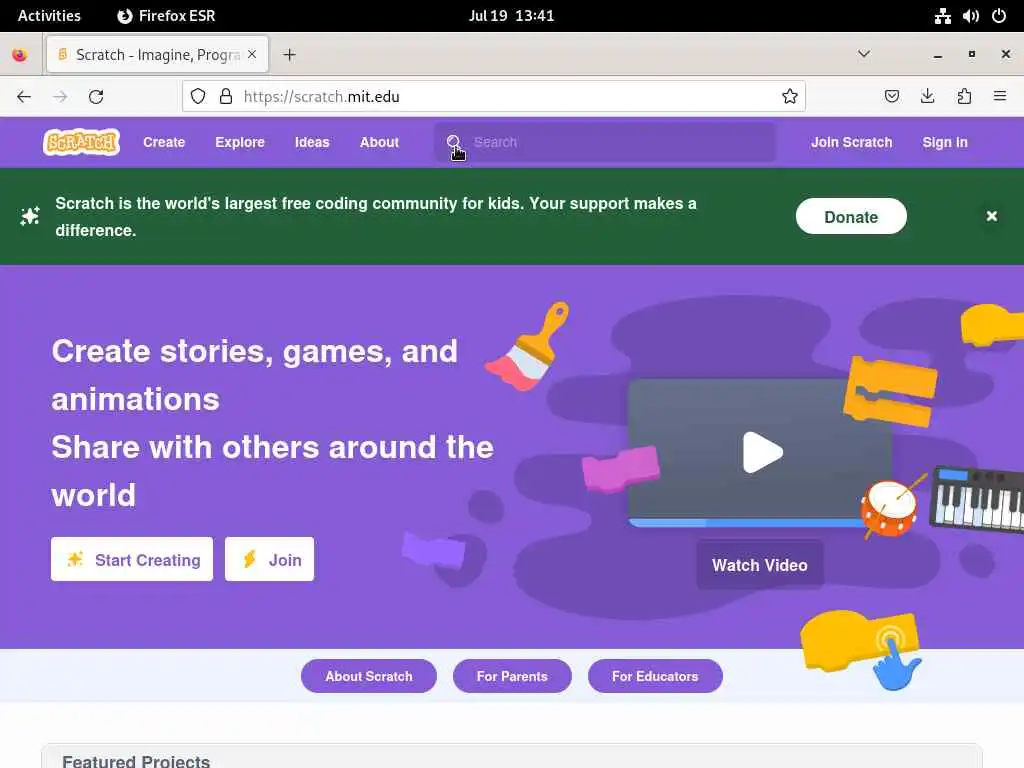The image size is (1024, 768).
Task: Open the Save to Pocket icon
Action: tap(891, 97)
